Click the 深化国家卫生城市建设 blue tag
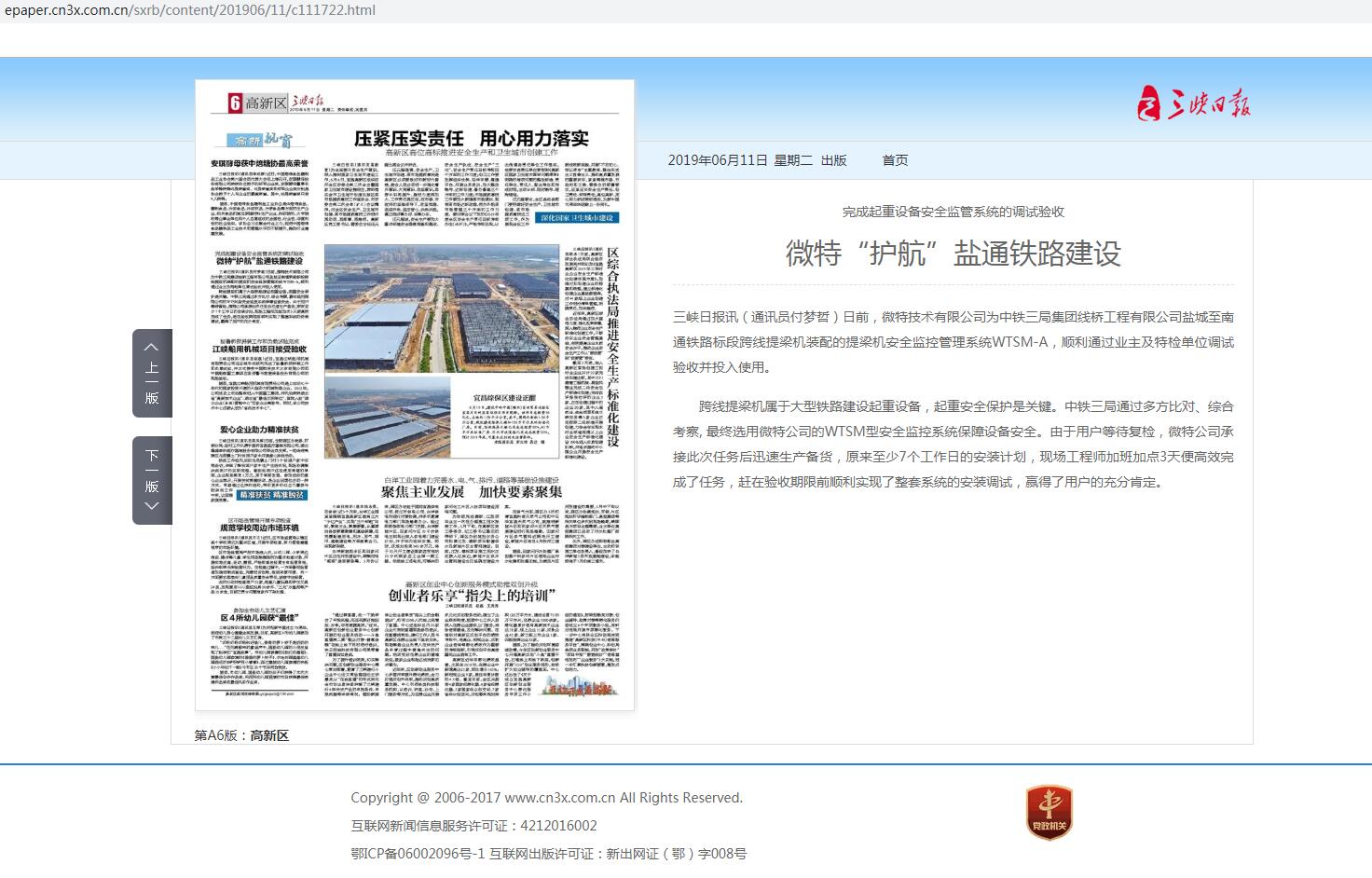 578,218
